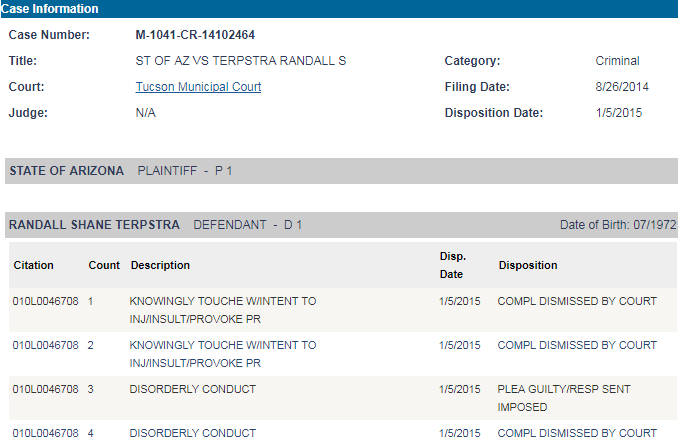
Task: Click the Judge value N/A
Action: [145, 113]
